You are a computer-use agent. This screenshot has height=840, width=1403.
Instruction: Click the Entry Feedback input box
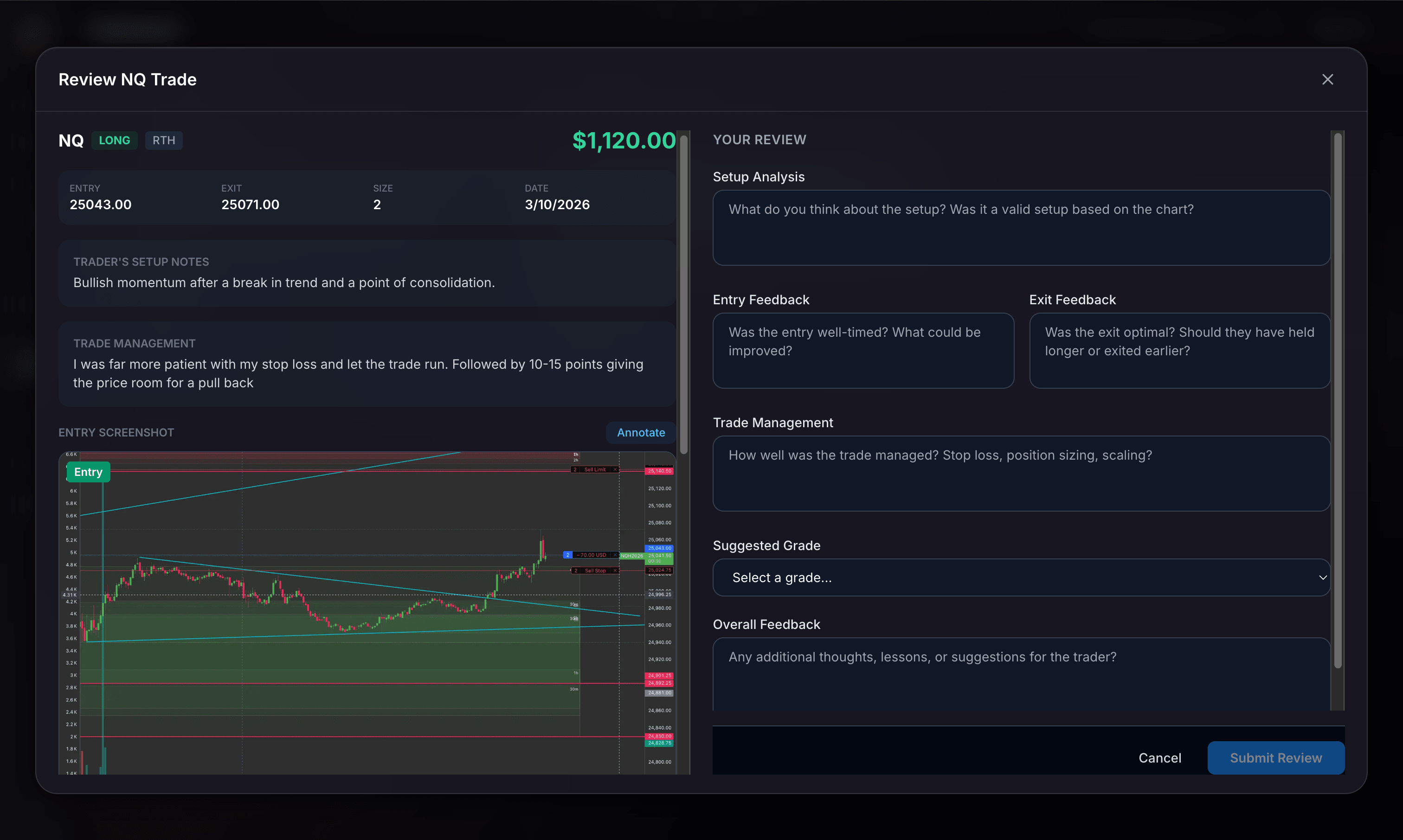tap(862, 351)
